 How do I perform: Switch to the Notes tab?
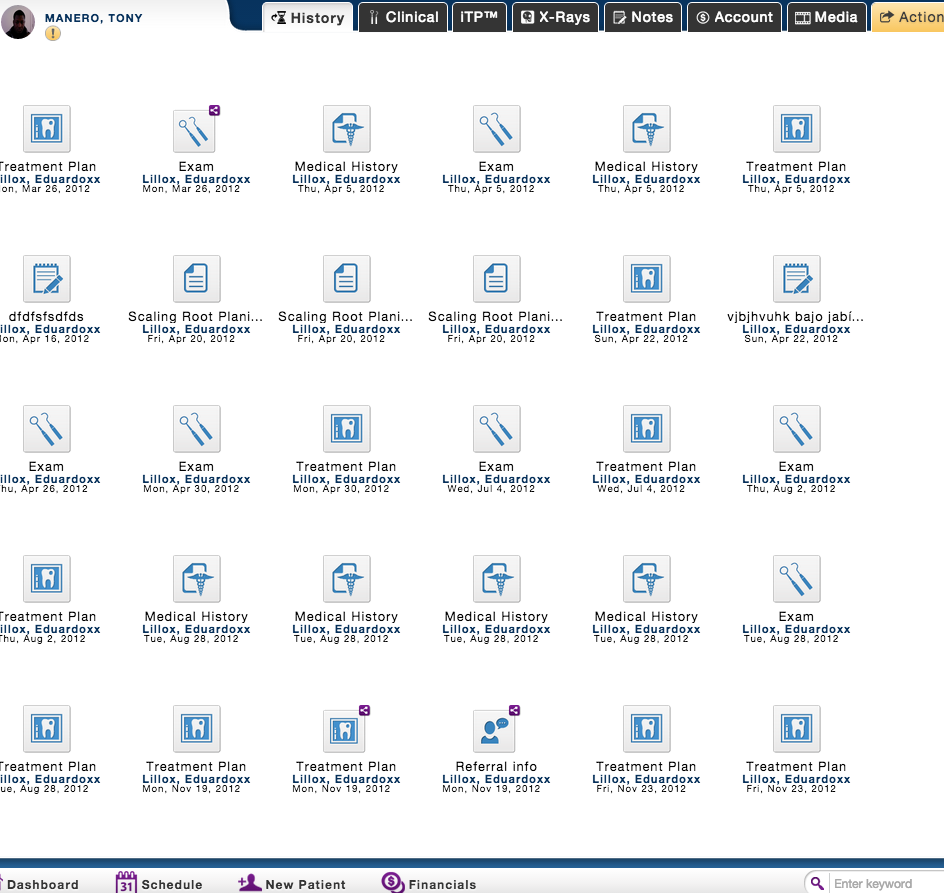tap(642, 17)
